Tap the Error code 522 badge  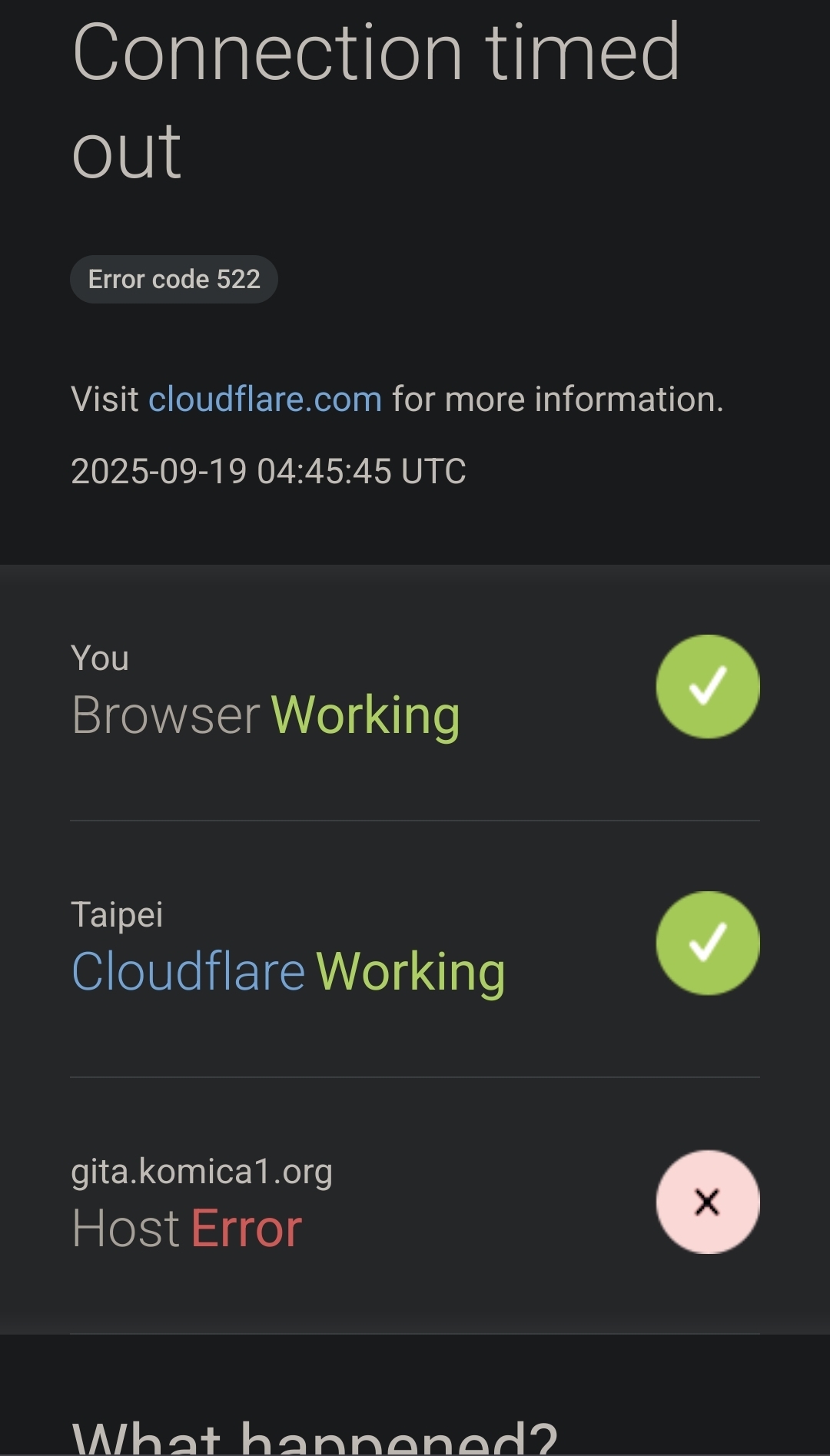[174, 279]
